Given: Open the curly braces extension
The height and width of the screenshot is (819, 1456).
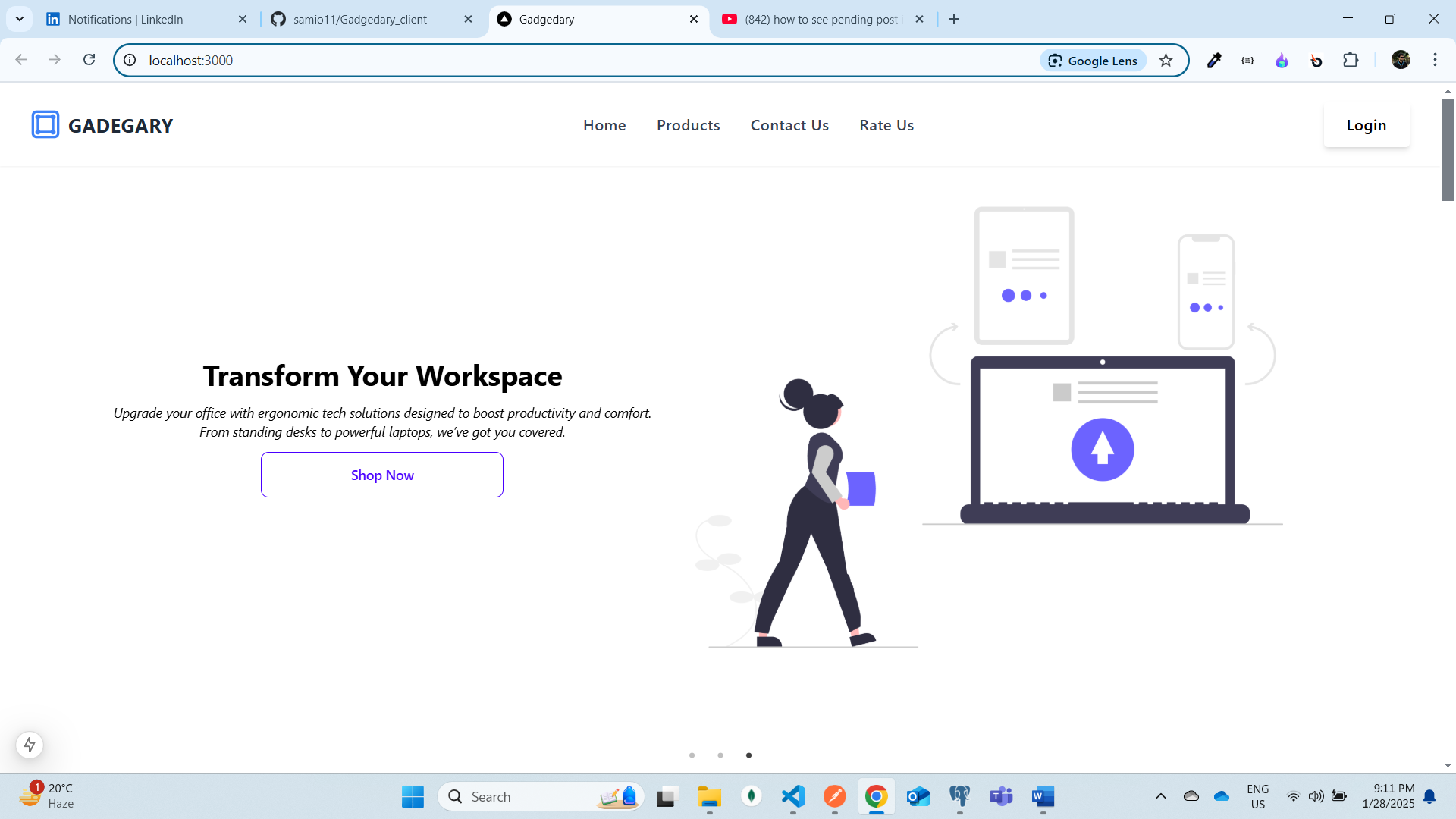Looking at the screenshot, I should (1247, 61).
